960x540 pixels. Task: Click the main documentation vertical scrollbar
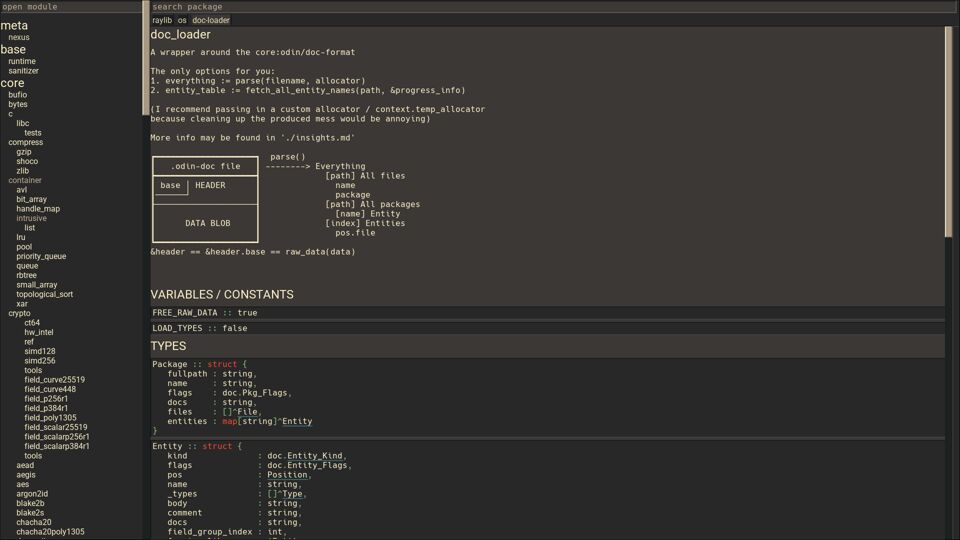(x=949, y=130)
